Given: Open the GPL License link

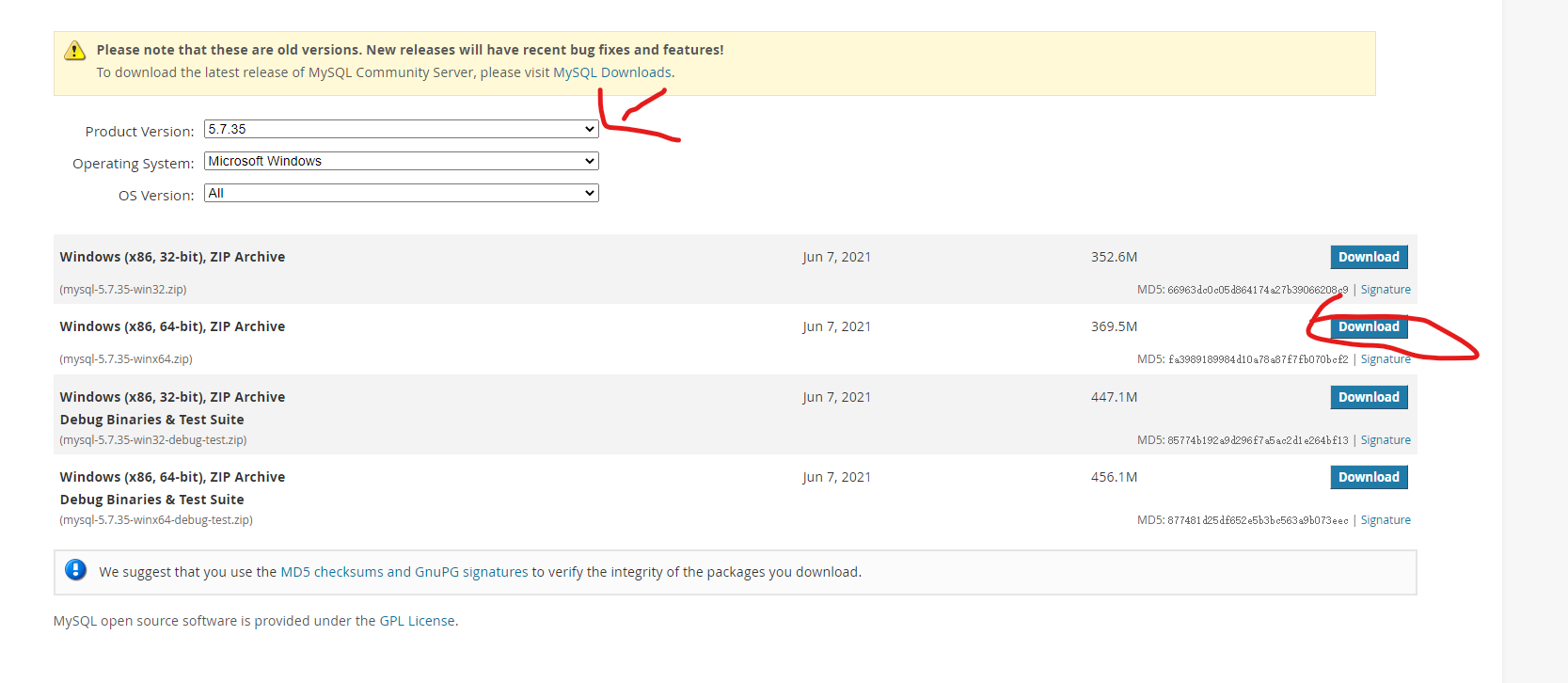Looking at the screenshot, I should point(417,621).
